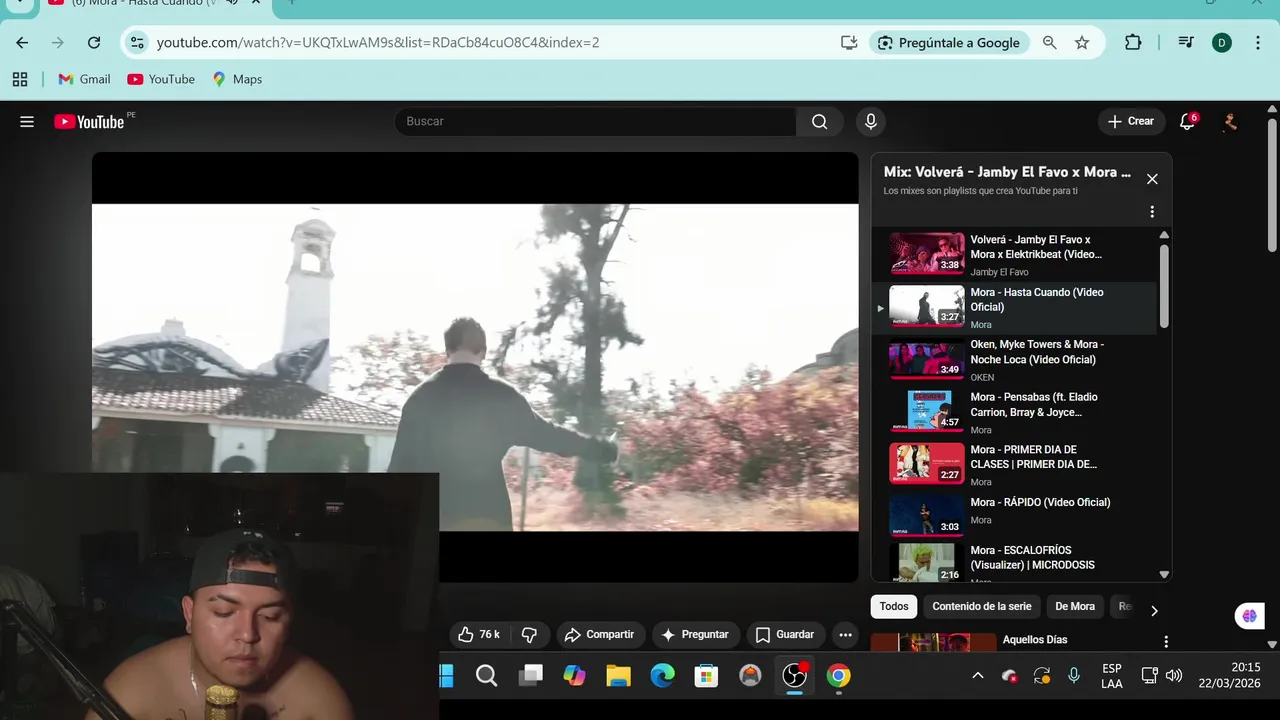Viewport: 1280px width, 720px height.
Task: Open the Chrome profile D avatar
Action: 1221,42
